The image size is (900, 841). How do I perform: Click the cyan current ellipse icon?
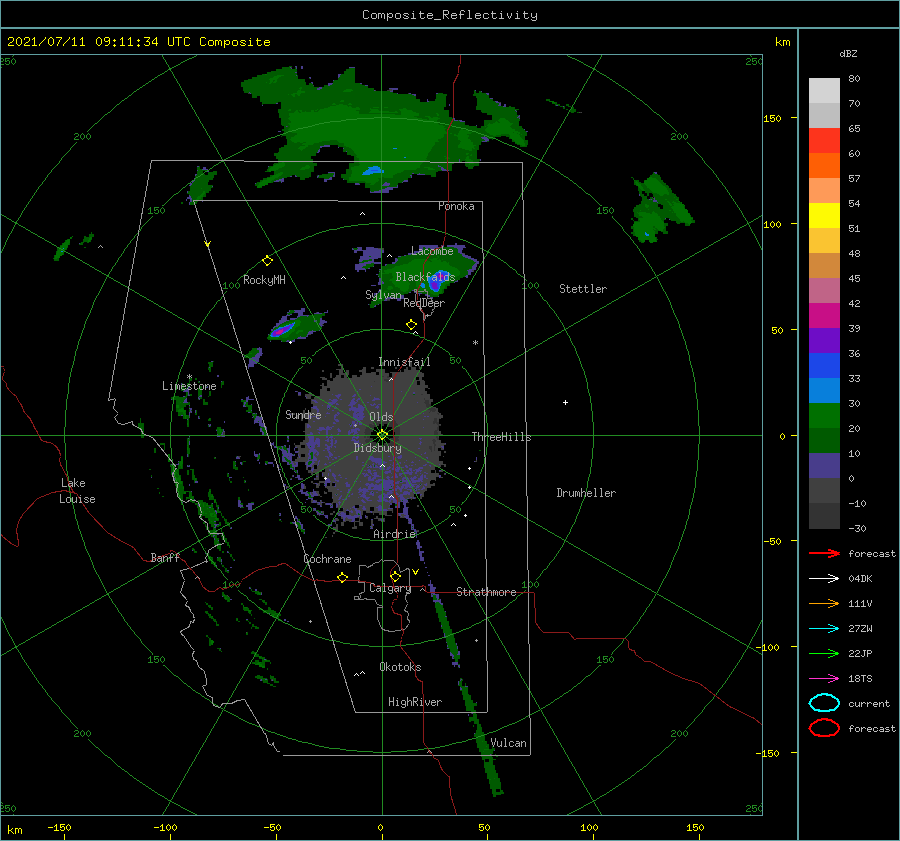(x=824, y=703)
